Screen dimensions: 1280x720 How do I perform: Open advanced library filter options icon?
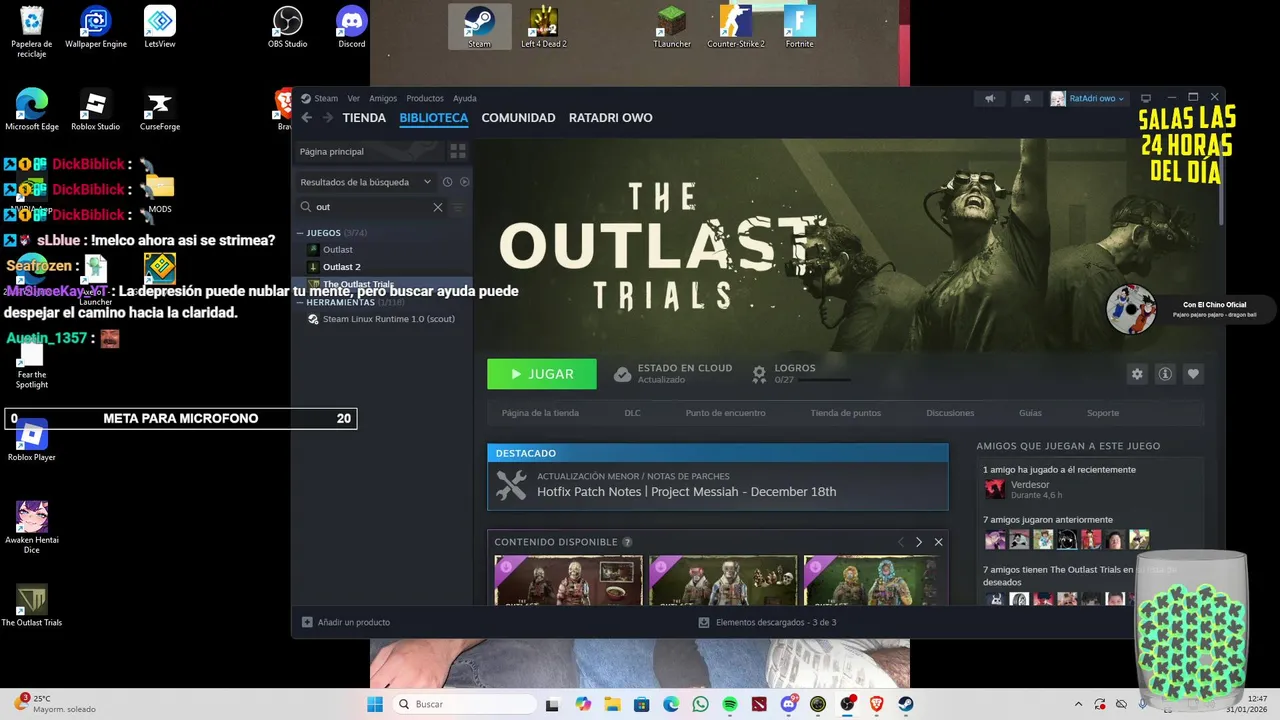pyautogui.click(x=458, y=207)
